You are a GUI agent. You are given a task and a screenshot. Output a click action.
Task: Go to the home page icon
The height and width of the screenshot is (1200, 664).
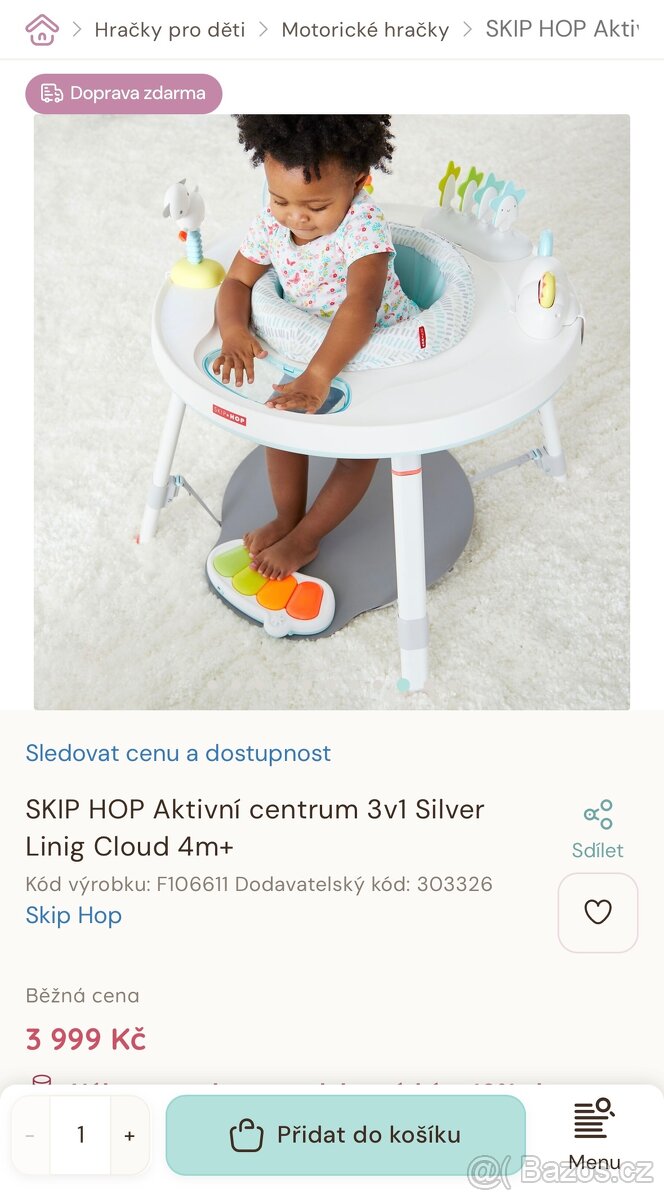point(42,29)
